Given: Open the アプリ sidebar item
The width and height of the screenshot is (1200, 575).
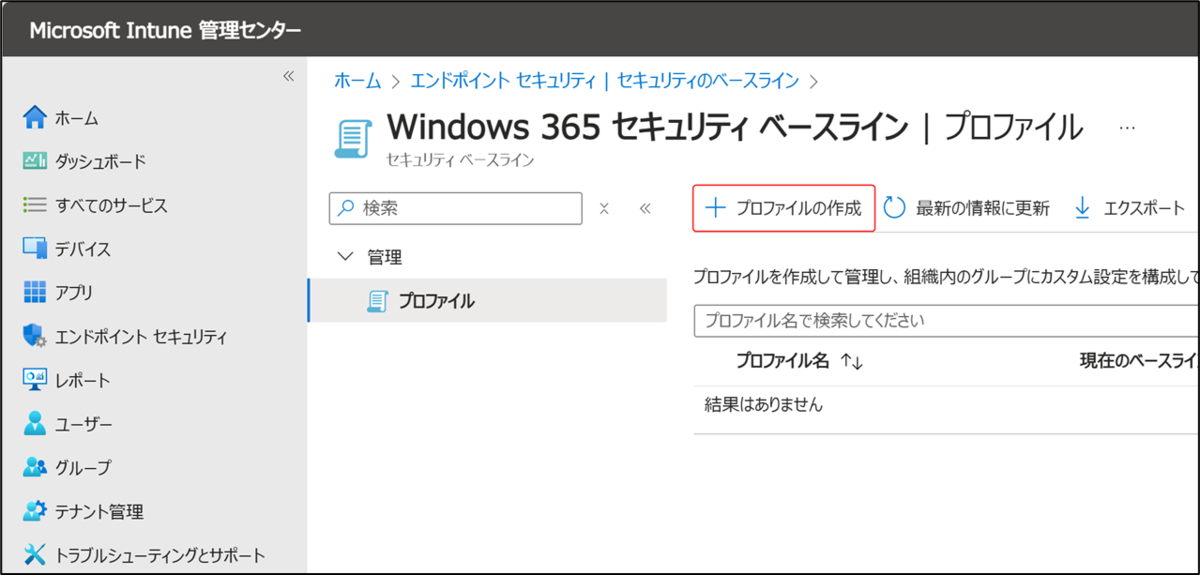Looking at the screenshot, I should [58, 293].
